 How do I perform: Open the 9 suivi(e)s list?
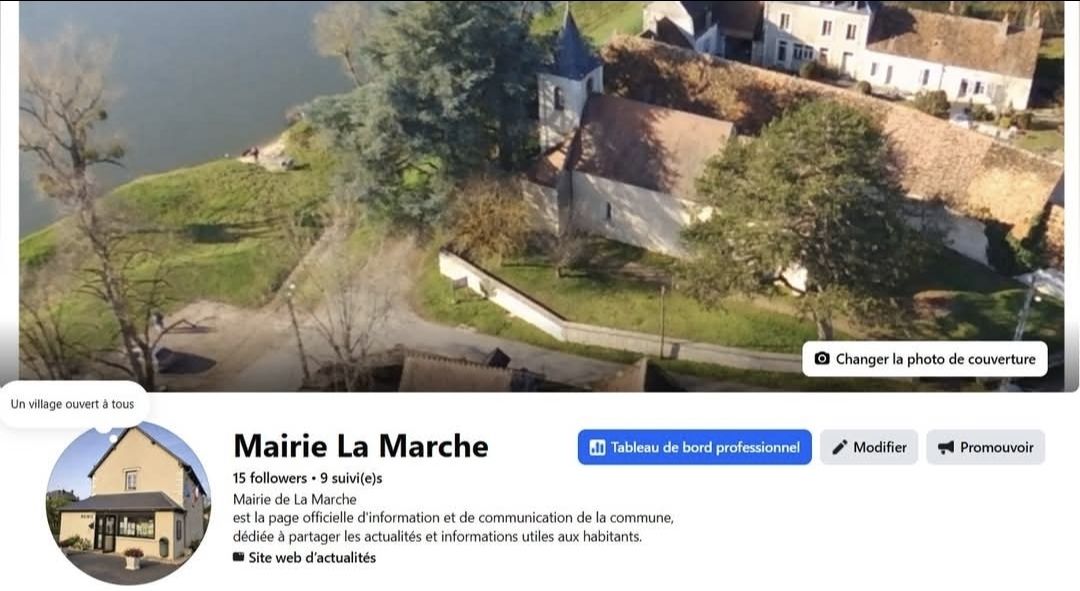(x=351, y=478)
